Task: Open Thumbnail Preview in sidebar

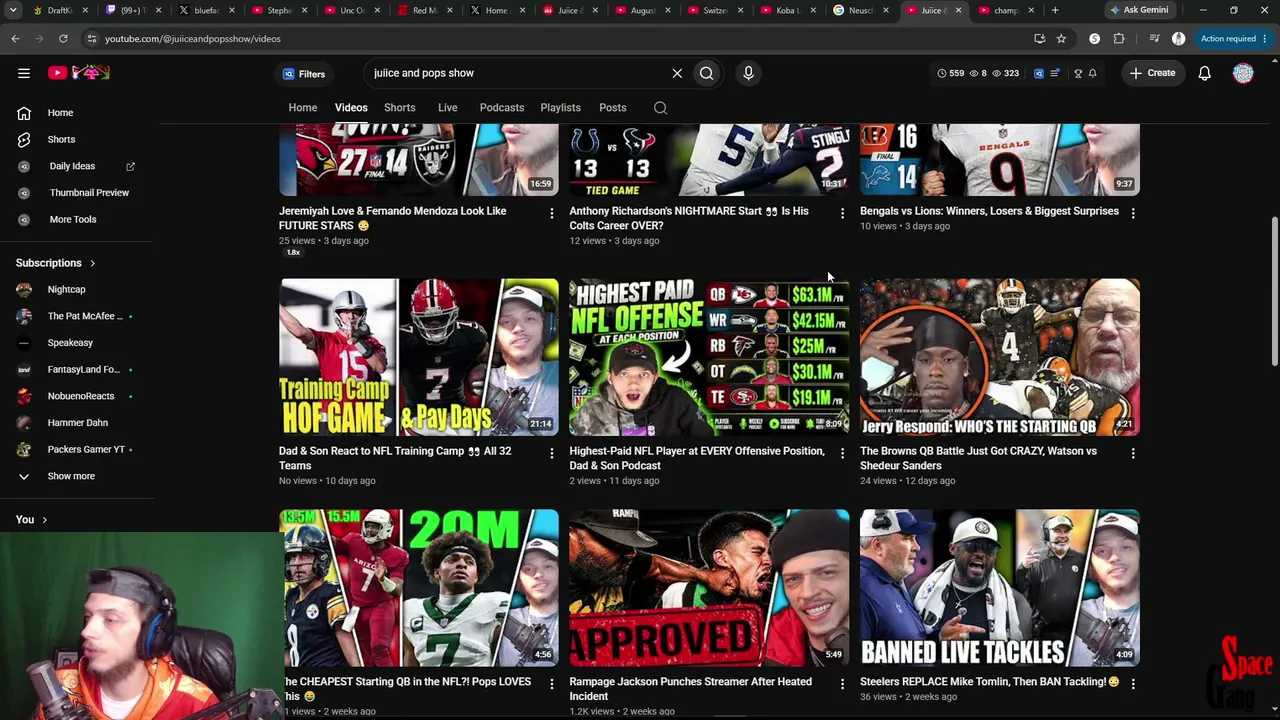Action: pos(76,193)
